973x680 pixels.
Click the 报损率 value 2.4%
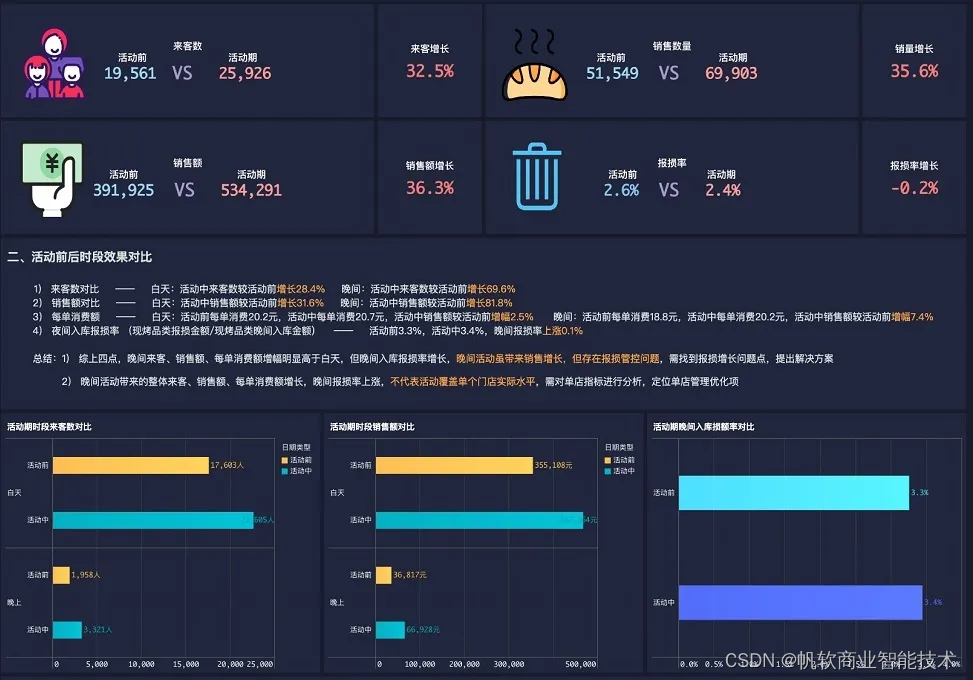point(723,190)
